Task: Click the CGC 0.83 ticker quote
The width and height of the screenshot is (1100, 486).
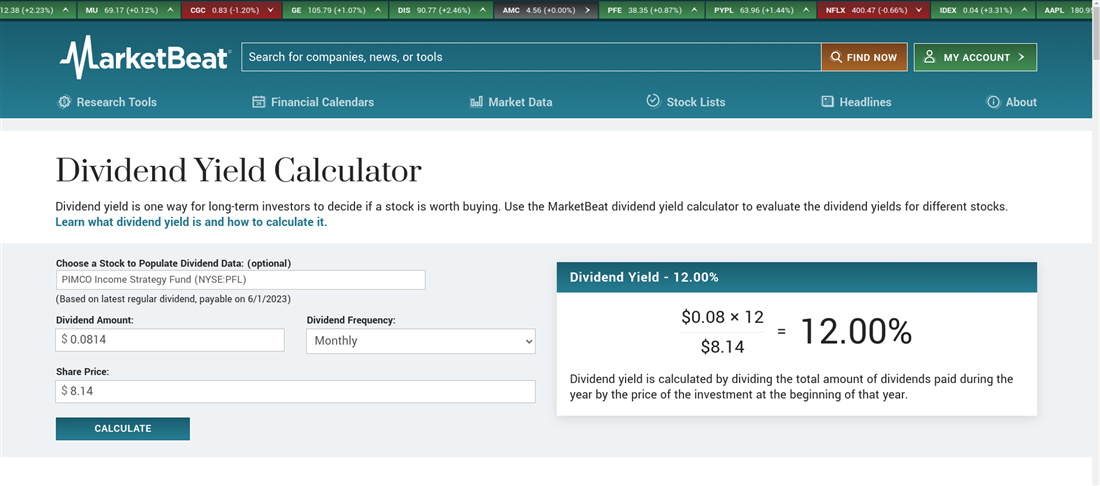Action: pos(232,11)
